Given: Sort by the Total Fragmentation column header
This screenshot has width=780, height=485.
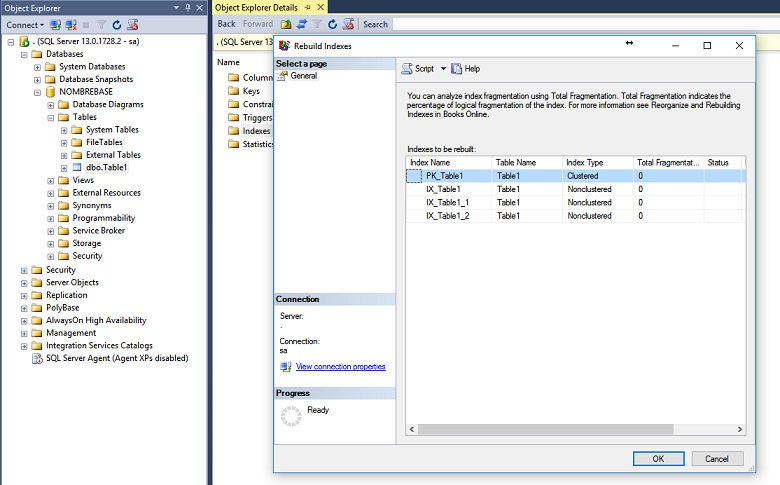Looking at the screenshot, I should pos(668,163).
